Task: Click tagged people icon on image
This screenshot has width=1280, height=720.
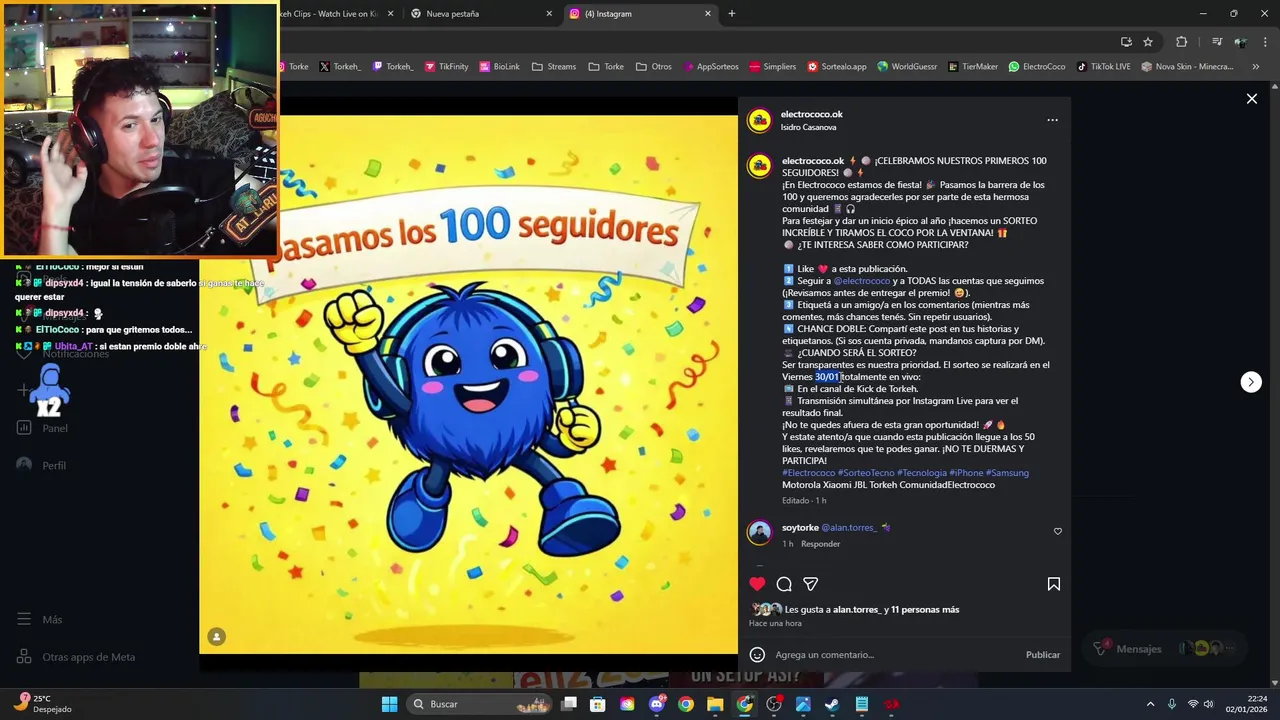Action: [216, 637]
